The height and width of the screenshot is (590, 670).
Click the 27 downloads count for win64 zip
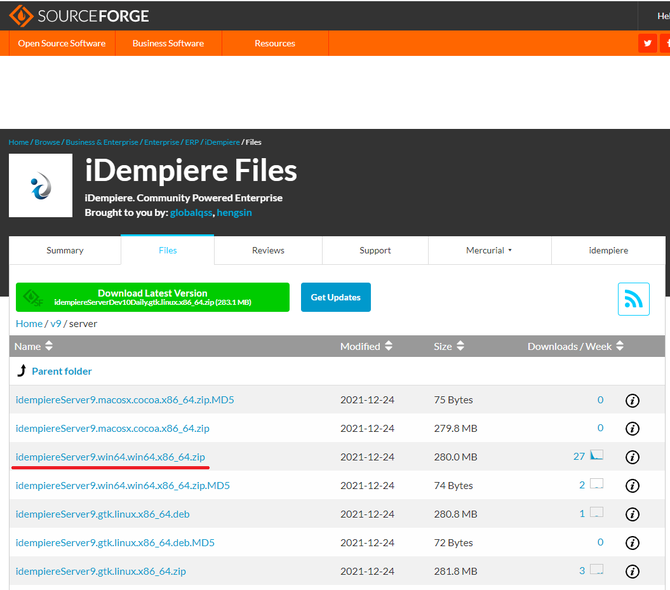click(579, 457)
